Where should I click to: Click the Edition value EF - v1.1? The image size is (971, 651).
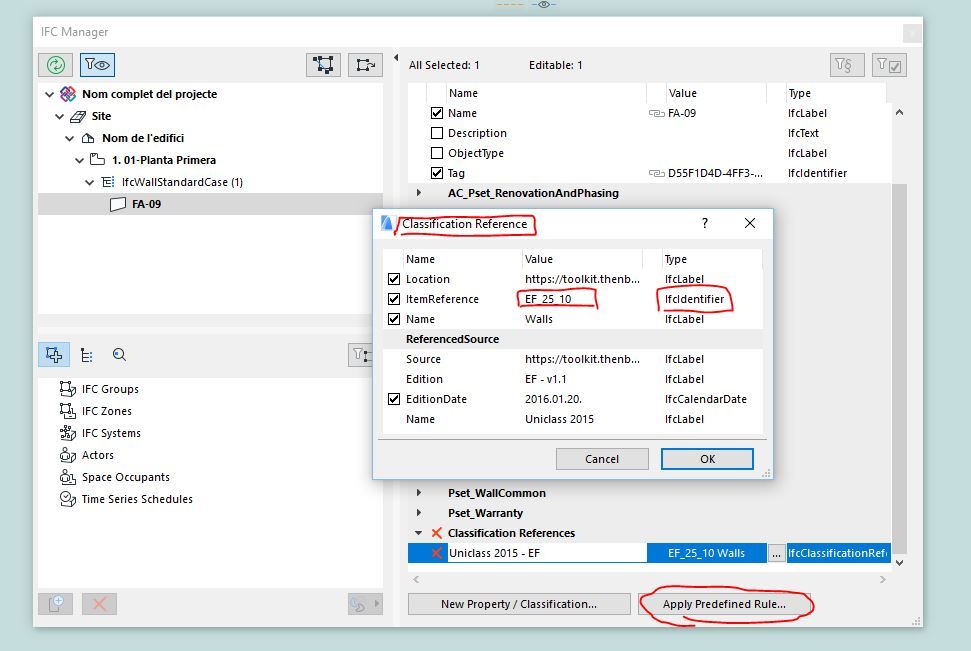(x=546, y=379)
